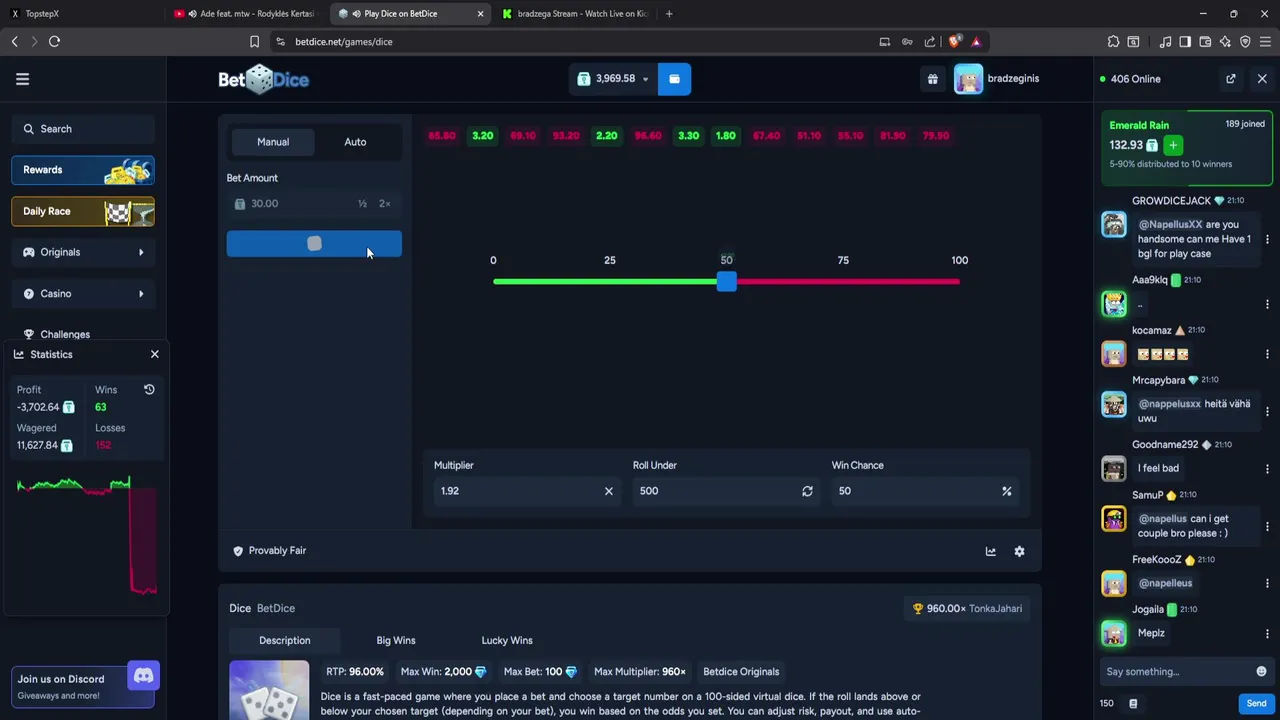Switch to Manual betting mode

(x=273, y=142)
